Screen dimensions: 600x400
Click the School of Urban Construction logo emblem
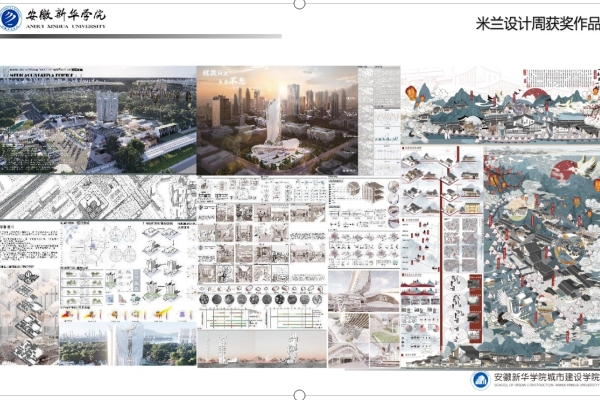coord(481,381)
